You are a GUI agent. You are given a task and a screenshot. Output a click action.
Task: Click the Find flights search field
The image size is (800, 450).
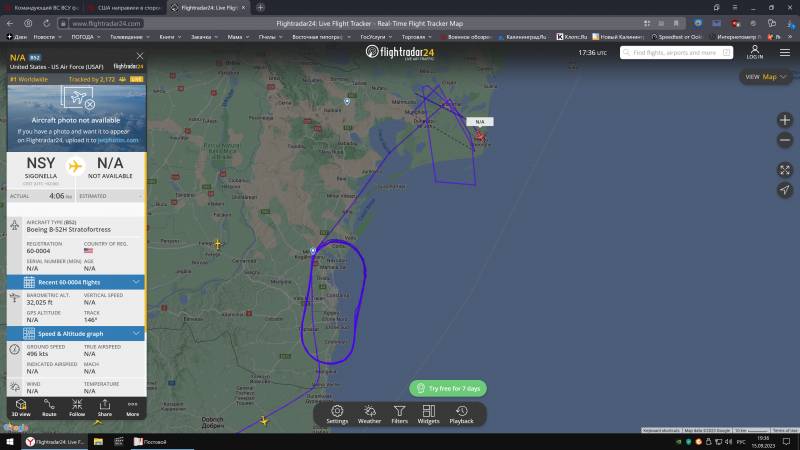click(x=676, y=53)
